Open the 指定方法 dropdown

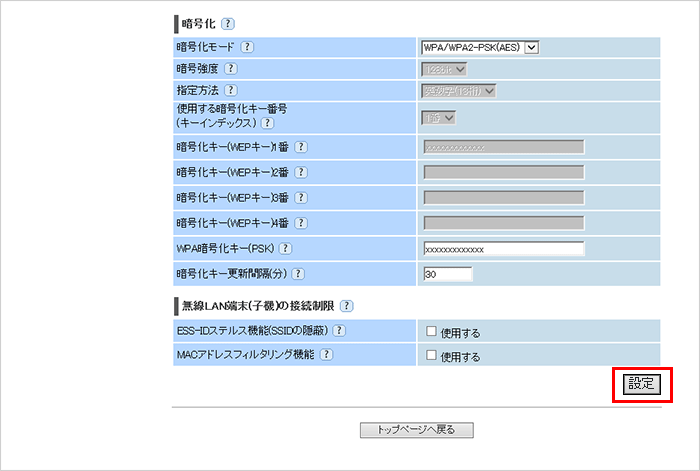point(459,91)
